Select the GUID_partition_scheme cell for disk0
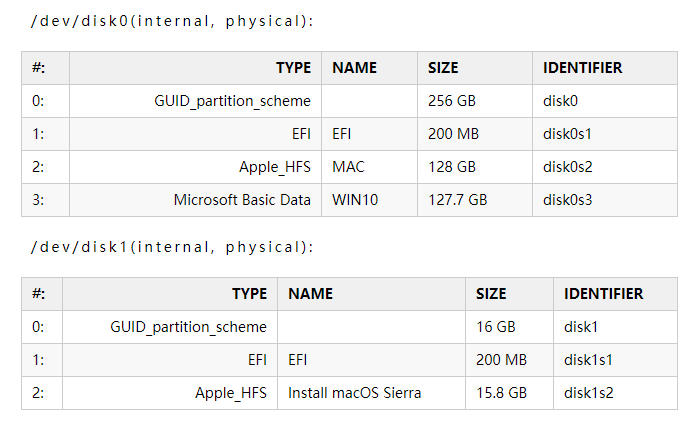This screenshot has height=436, width=692. tap(232, 101)
